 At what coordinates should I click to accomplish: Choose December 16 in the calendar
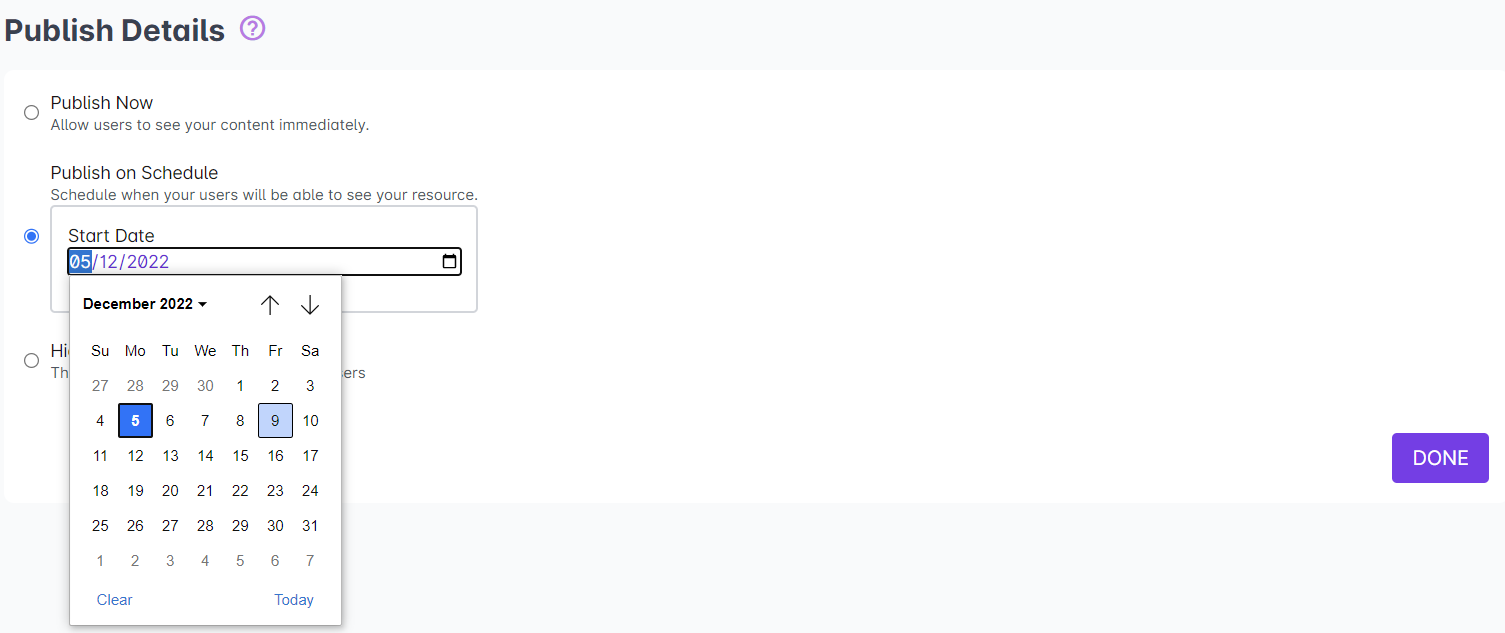point(275,456)
